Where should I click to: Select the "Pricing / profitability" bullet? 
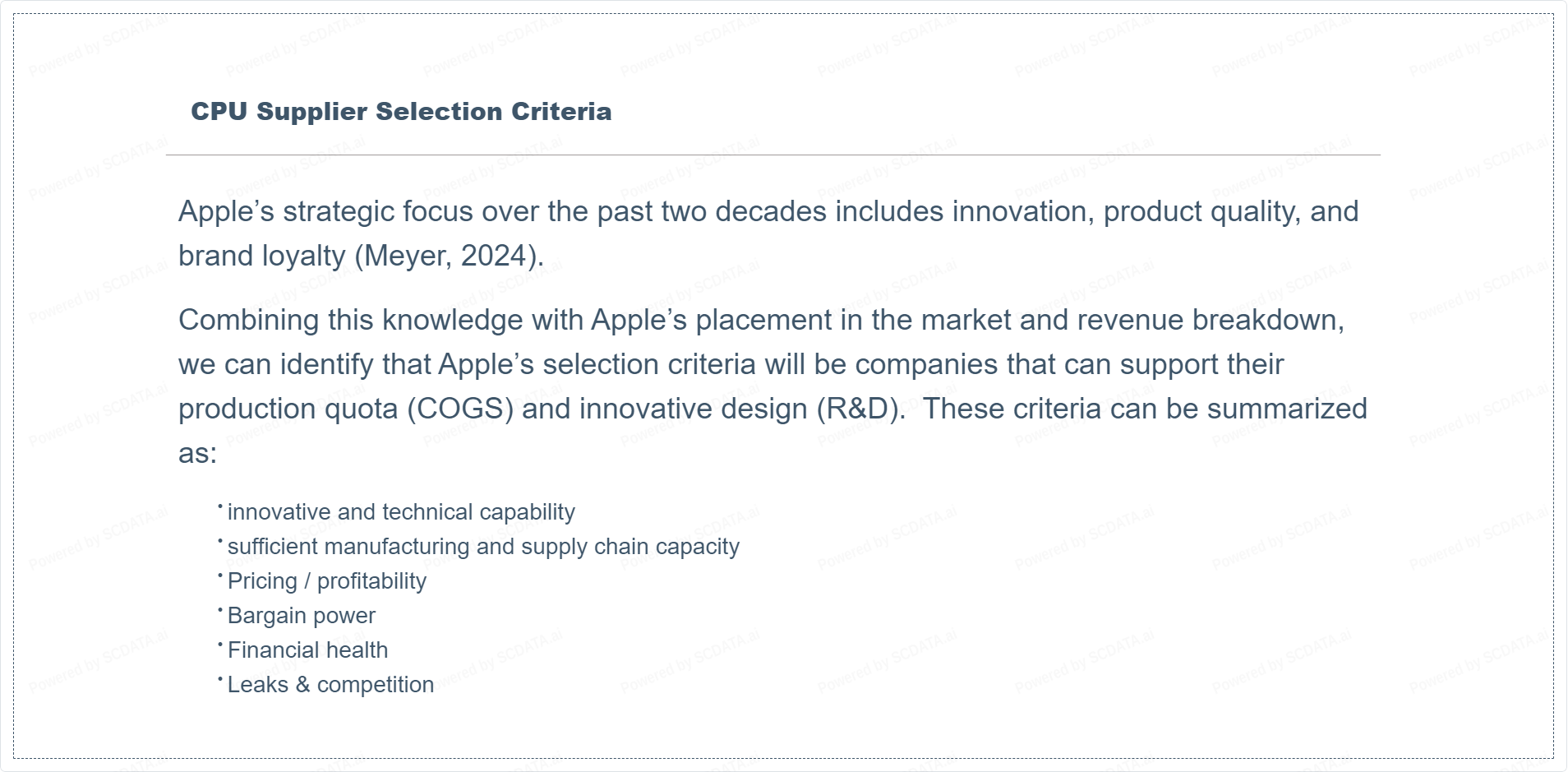(327, 581)
